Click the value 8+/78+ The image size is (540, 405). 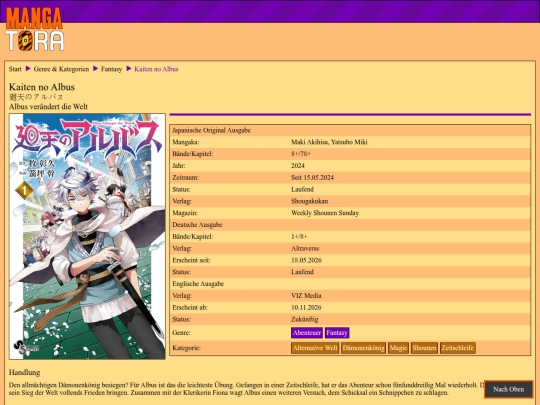301,154
